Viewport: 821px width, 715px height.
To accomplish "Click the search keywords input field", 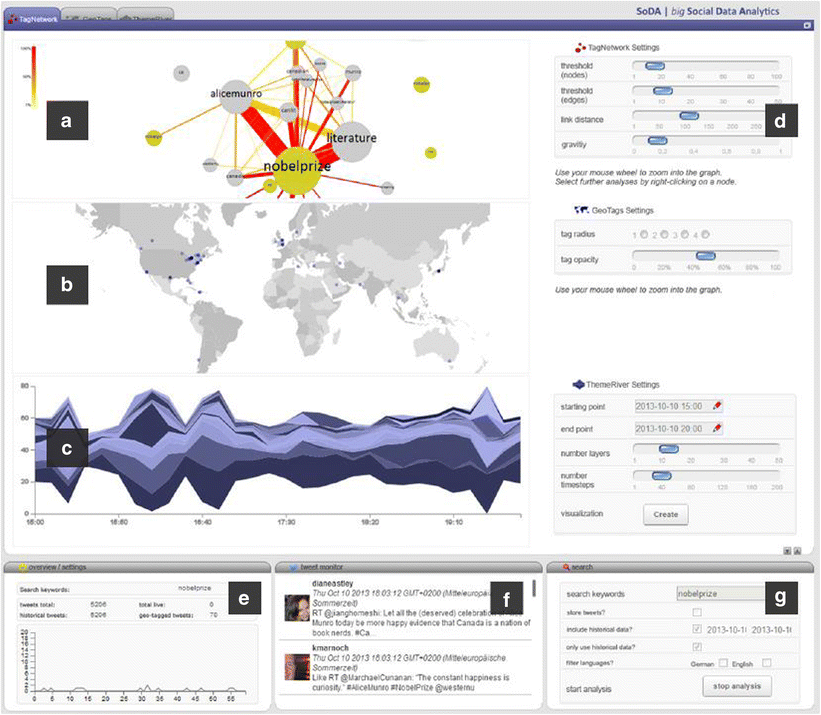I will pos(722,594).
